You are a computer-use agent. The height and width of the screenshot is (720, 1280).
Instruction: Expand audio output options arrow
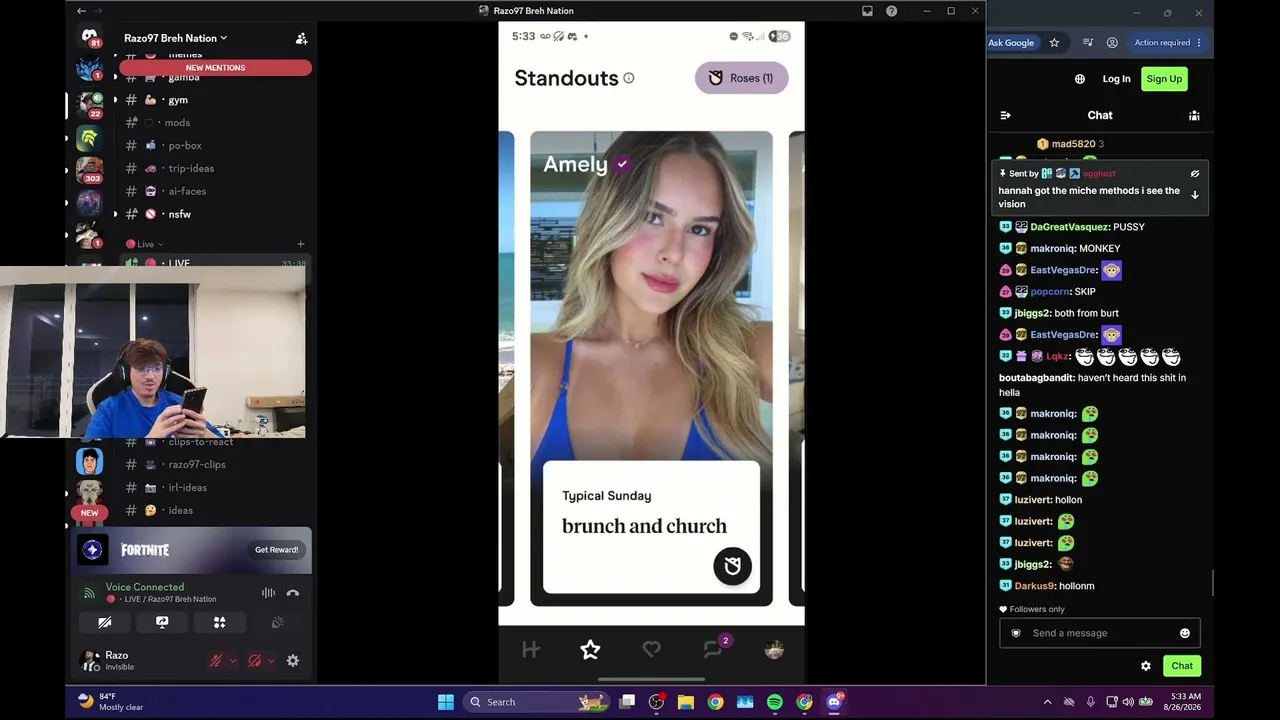pyautogui.click(x=271, y=661)
